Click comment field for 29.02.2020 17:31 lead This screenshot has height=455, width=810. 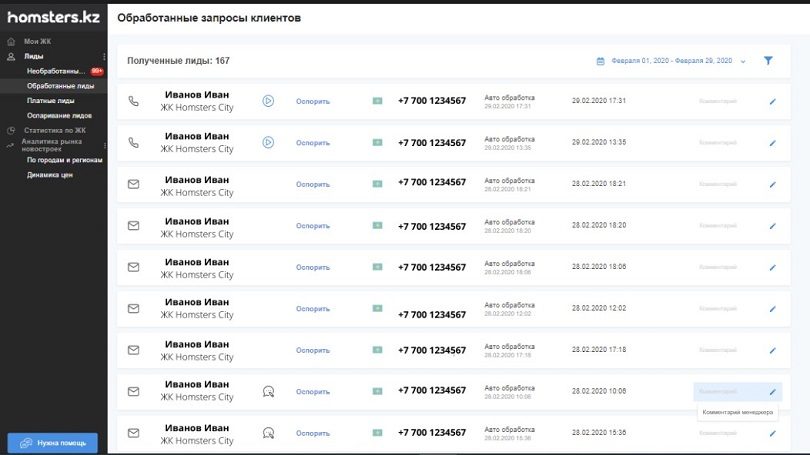pyautogui.click(x=718, y=101)
